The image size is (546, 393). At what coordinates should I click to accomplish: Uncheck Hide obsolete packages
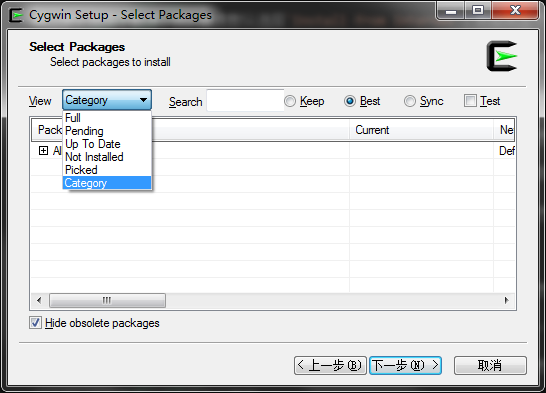[36, 323]
